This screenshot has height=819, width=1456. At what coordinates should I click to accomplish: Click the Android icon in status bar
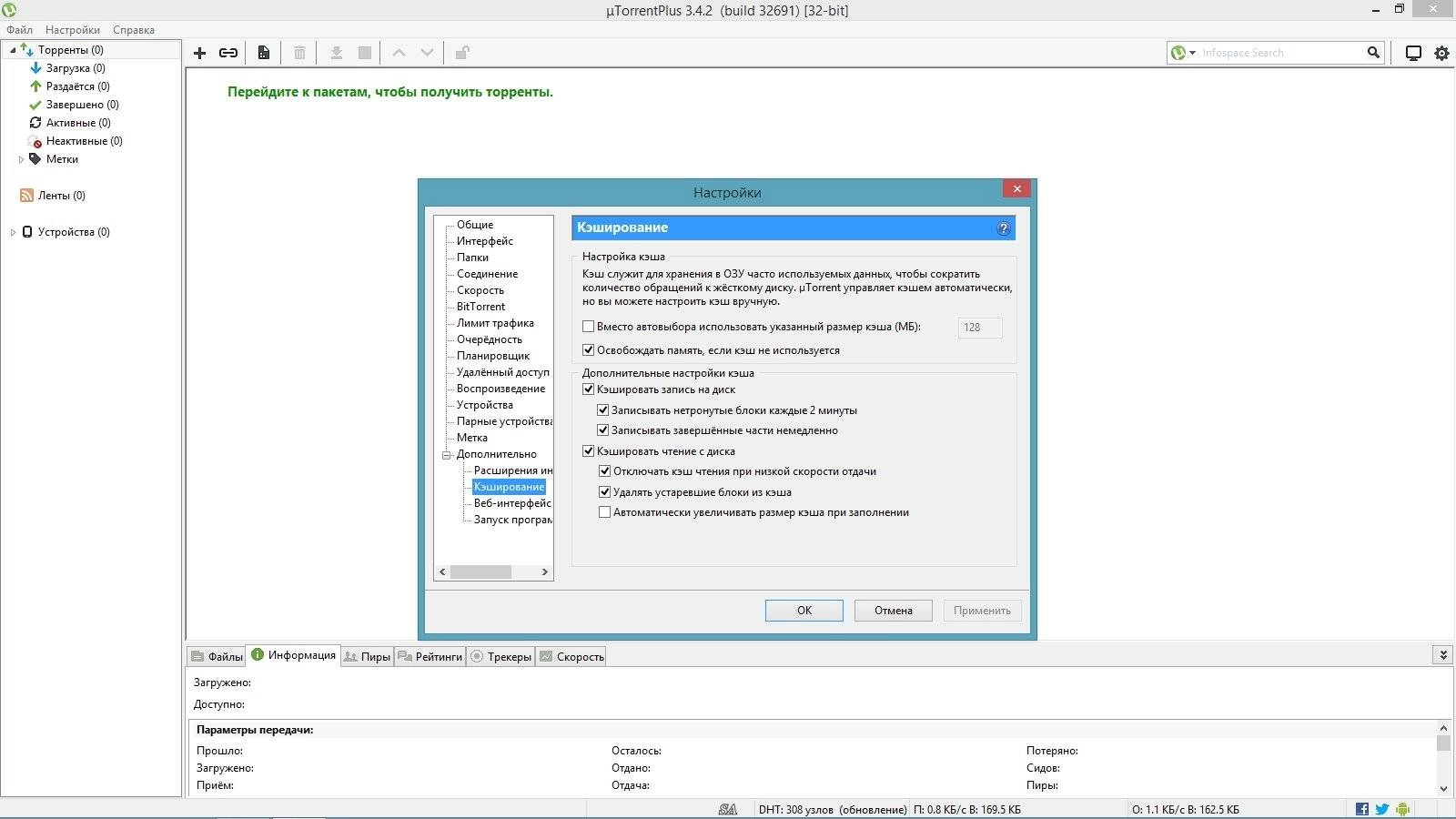(1402, 809)
